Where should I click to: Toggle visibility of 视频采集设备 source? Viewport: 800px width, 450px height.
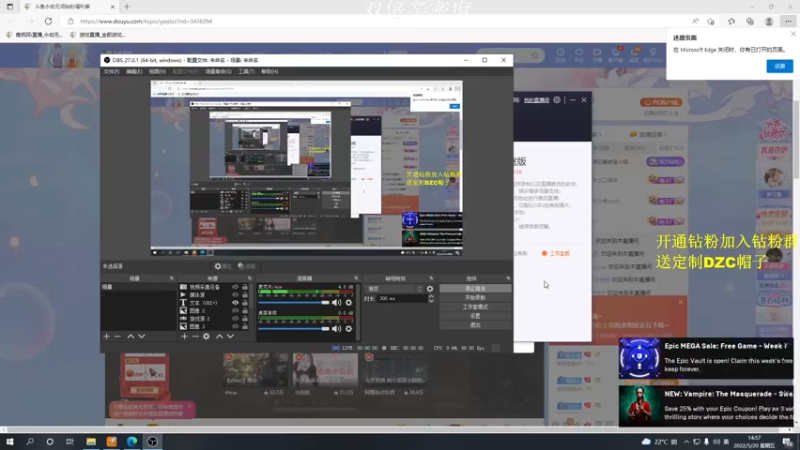235,287
